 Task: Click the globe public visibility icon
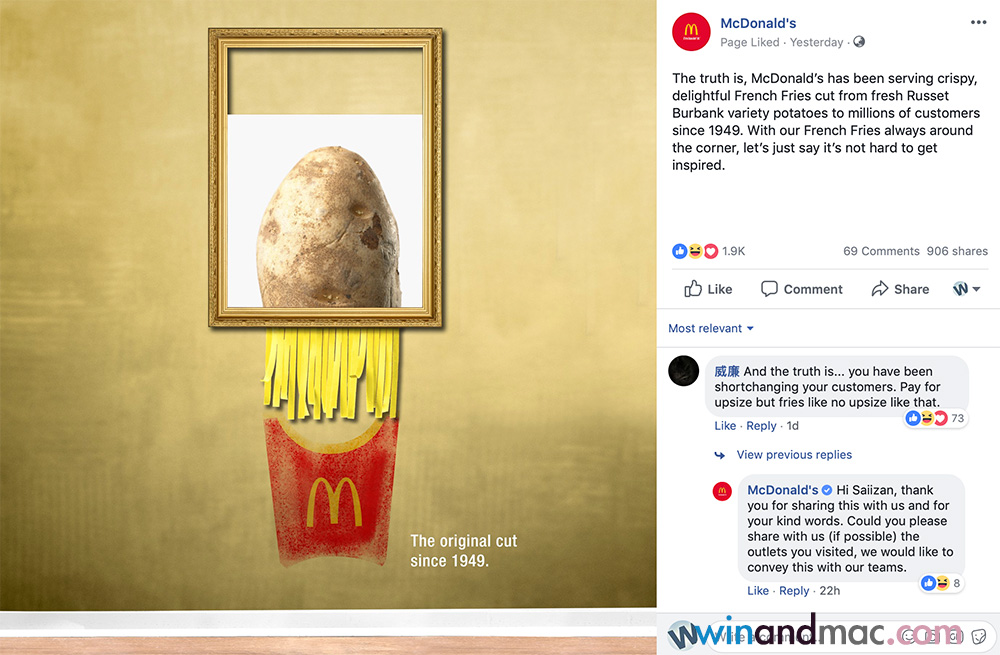click(x=859, y=41)
